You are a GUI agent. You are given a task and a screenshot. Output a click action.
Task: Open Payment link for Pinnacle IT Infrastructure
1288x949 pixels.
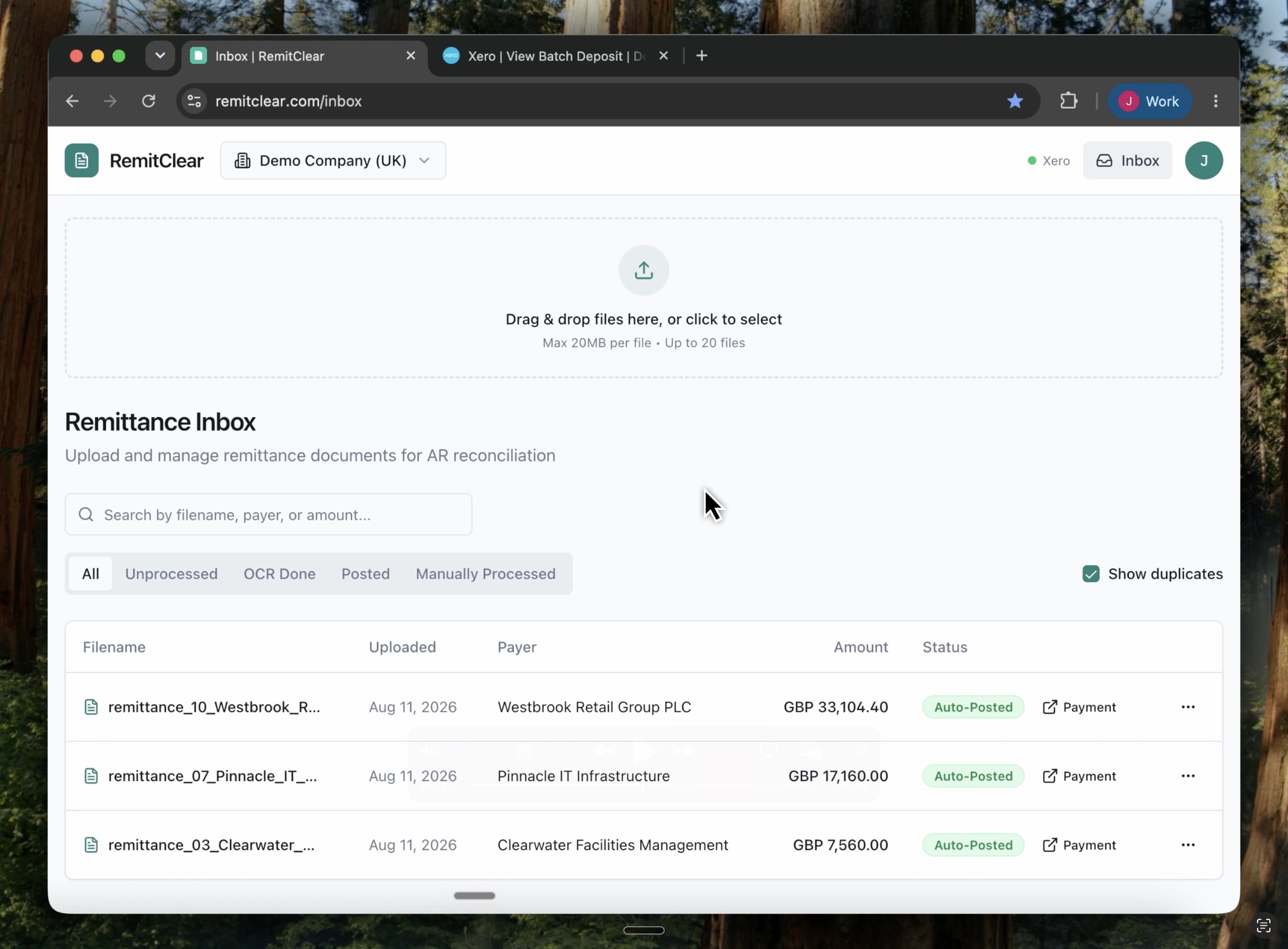coord(1079,776)
